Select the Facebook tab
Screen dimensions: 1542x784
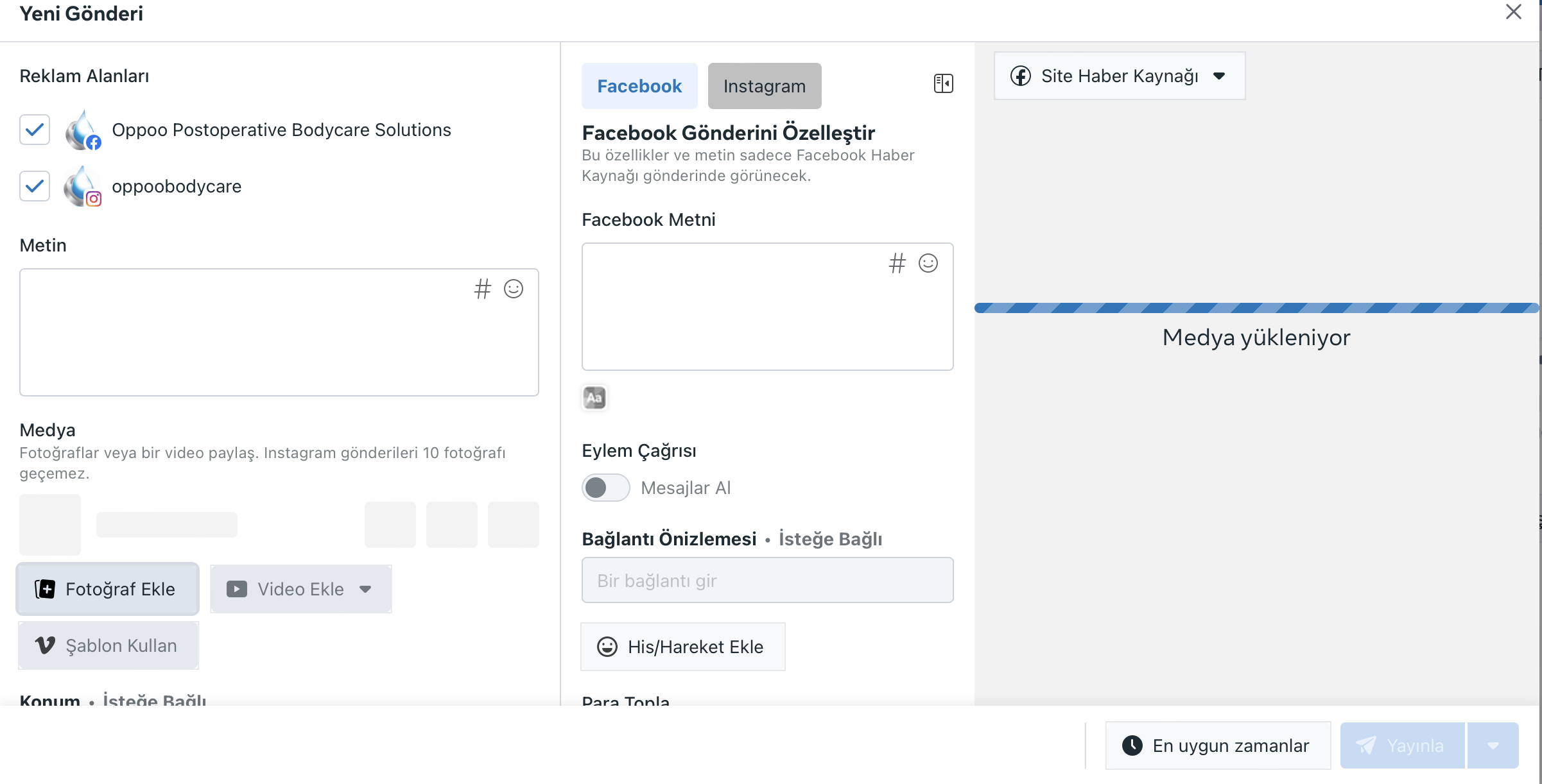pyautogui.click(x=639, y=86)
